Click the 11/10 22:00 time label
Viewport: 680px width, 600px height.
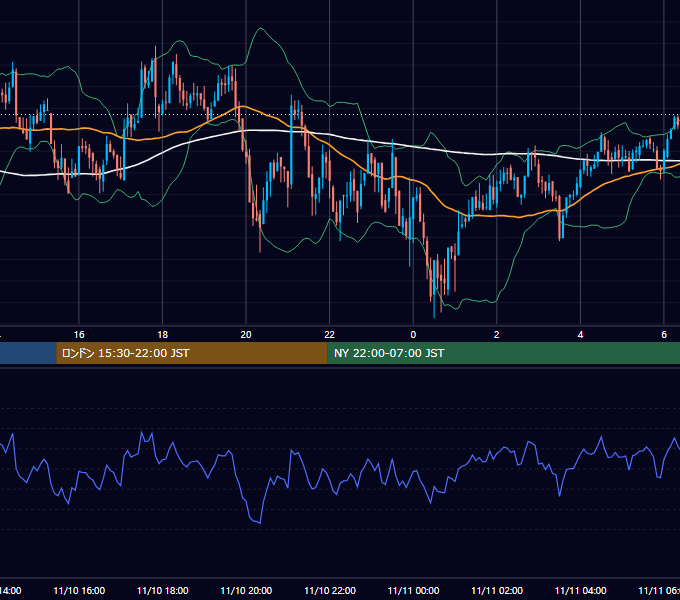330,590
